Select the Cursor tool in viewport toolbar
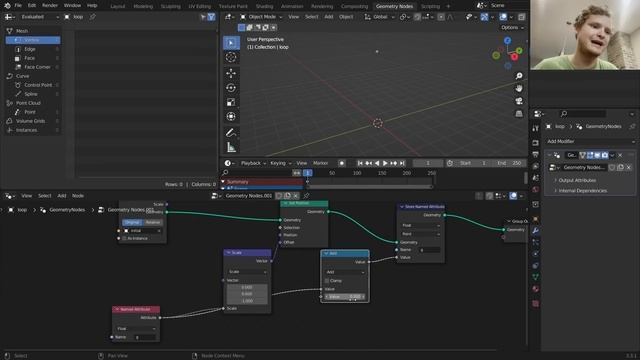Viewport: 640px width, 360px height. click(231, 57)
